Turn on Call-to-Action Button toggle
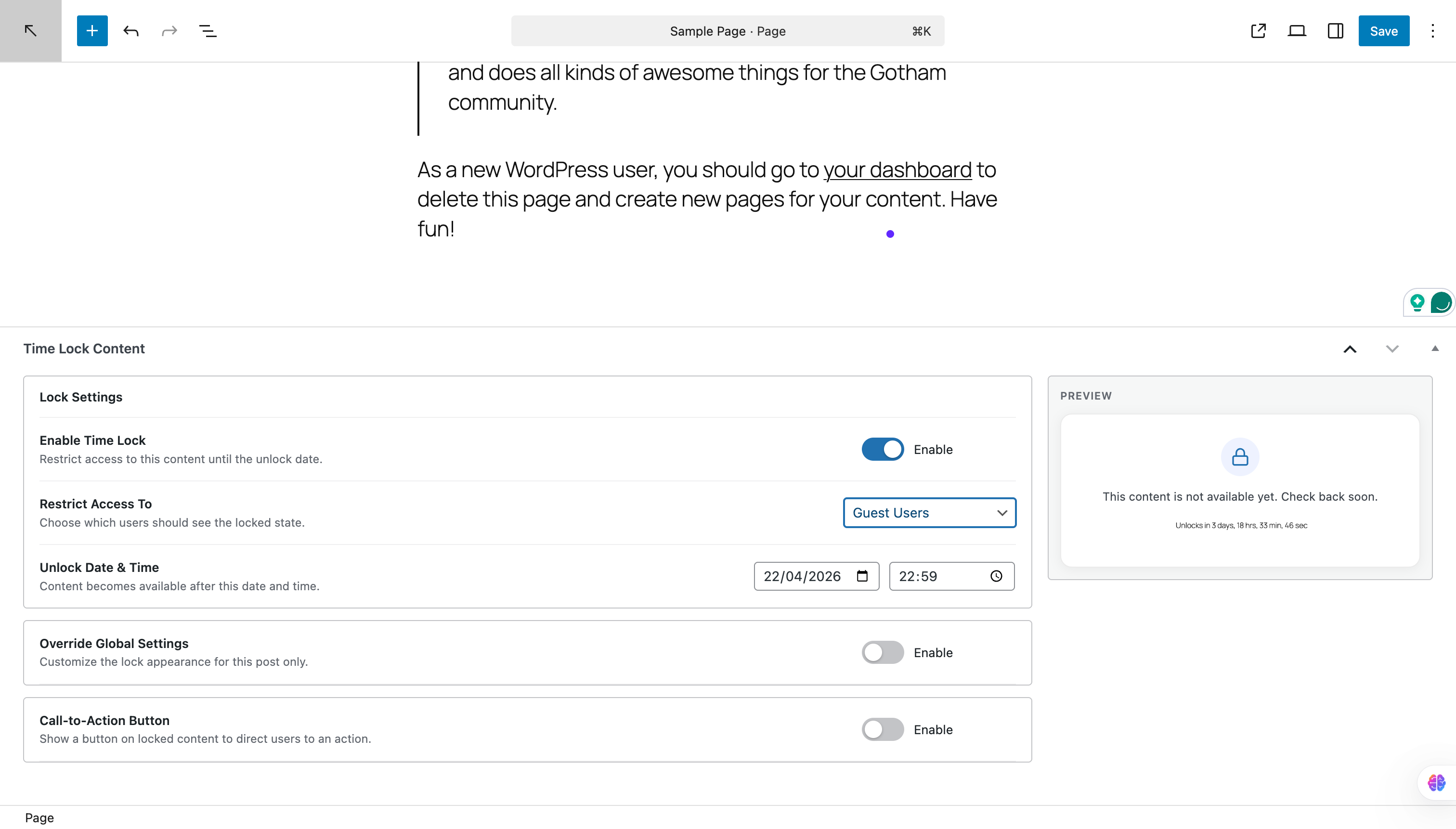 point(882,729)
